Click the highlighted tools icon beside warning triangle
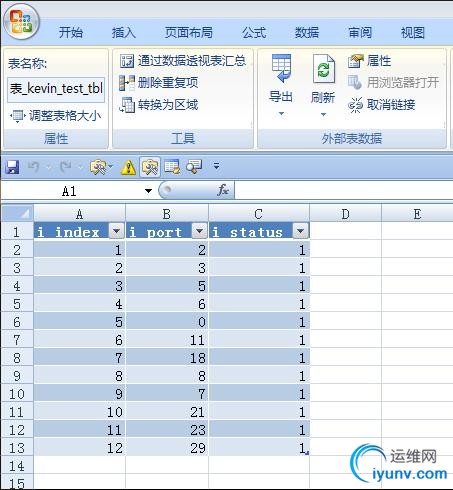The width and height of the screenshot is (453, 490). 150,167
